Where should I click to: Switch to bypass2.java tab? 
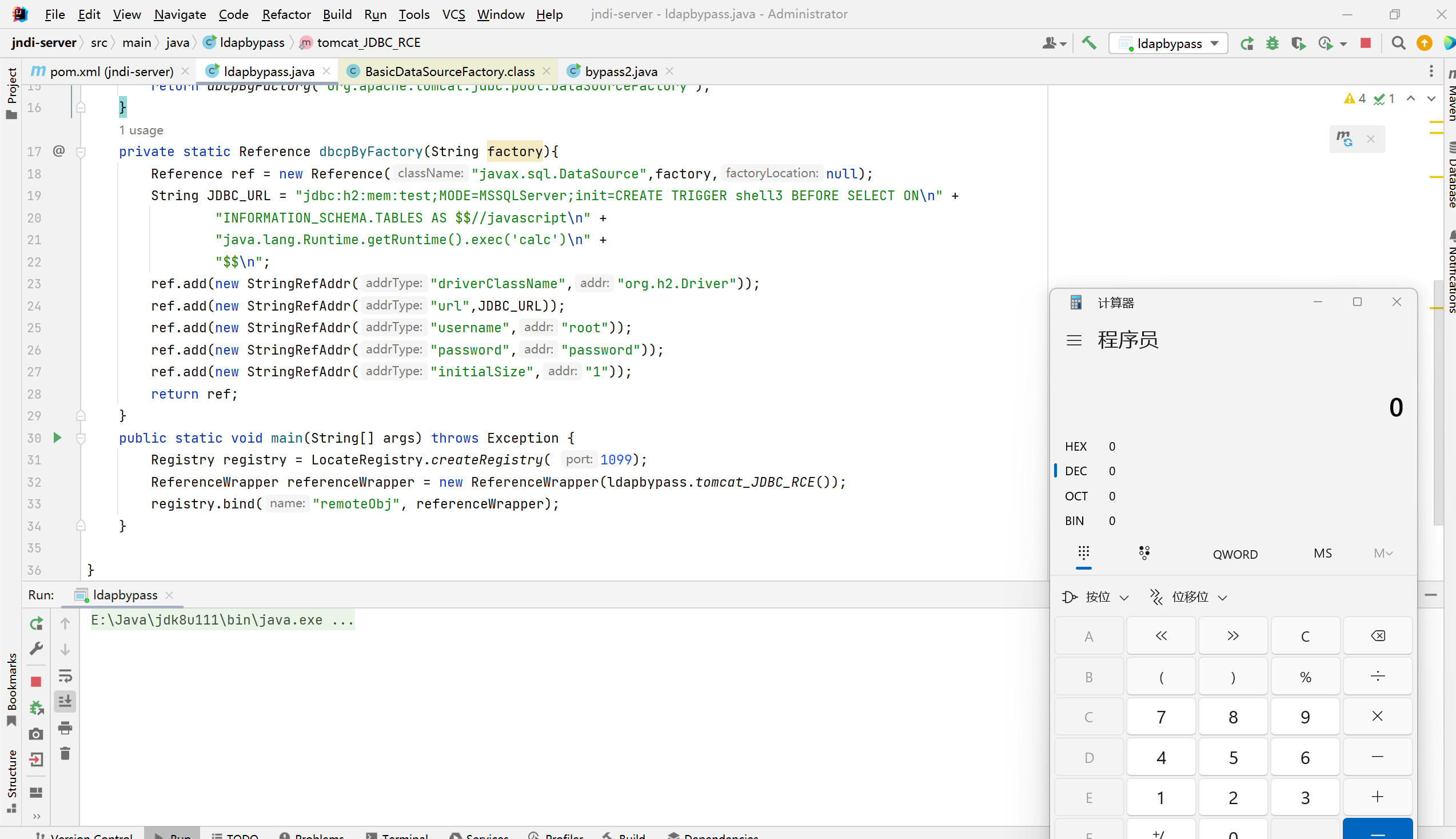tap(621, 71)
